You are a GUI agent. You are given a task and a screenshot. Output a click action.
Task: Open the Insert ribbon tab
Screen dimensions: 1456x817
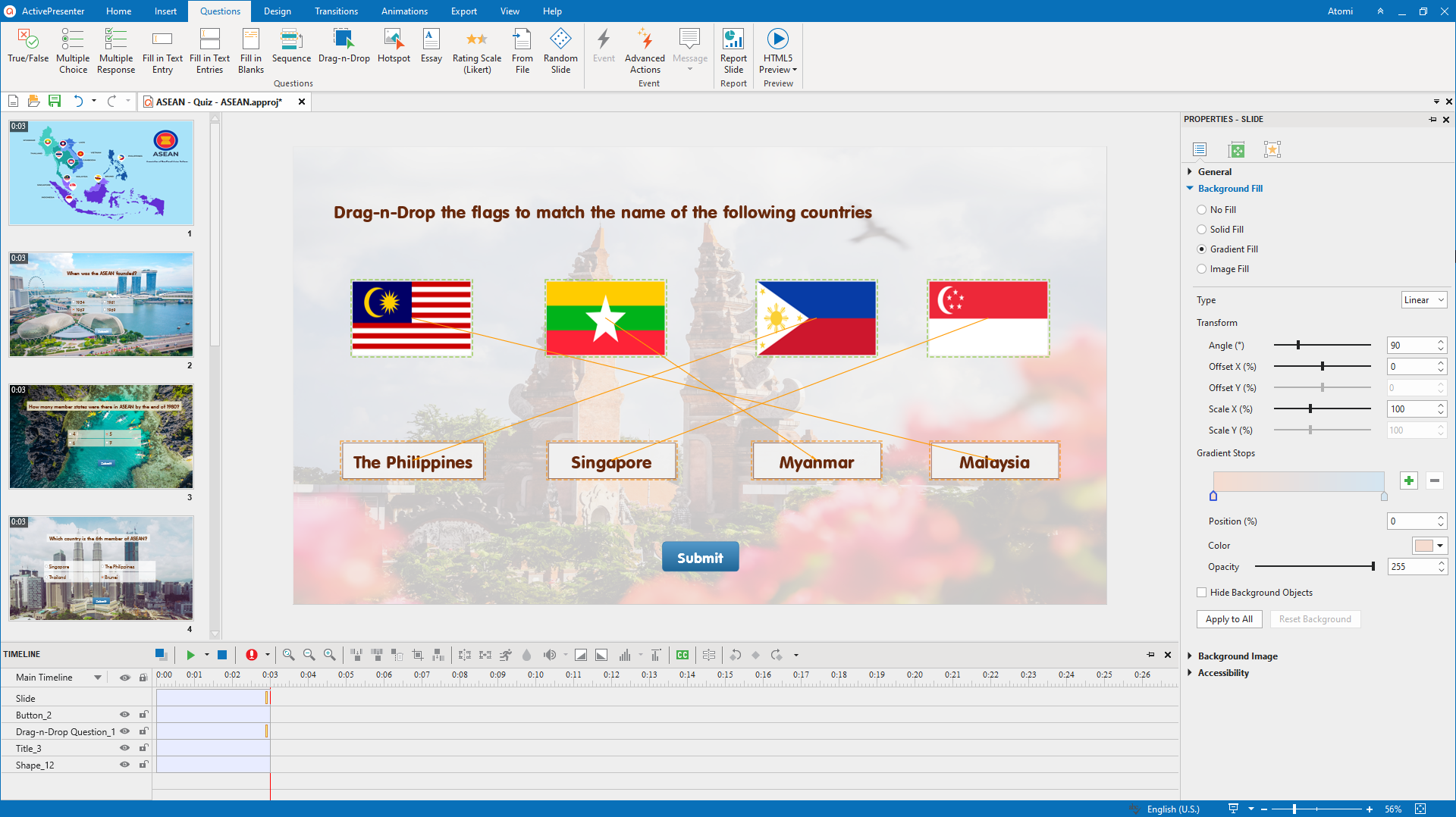coord(165,11)
